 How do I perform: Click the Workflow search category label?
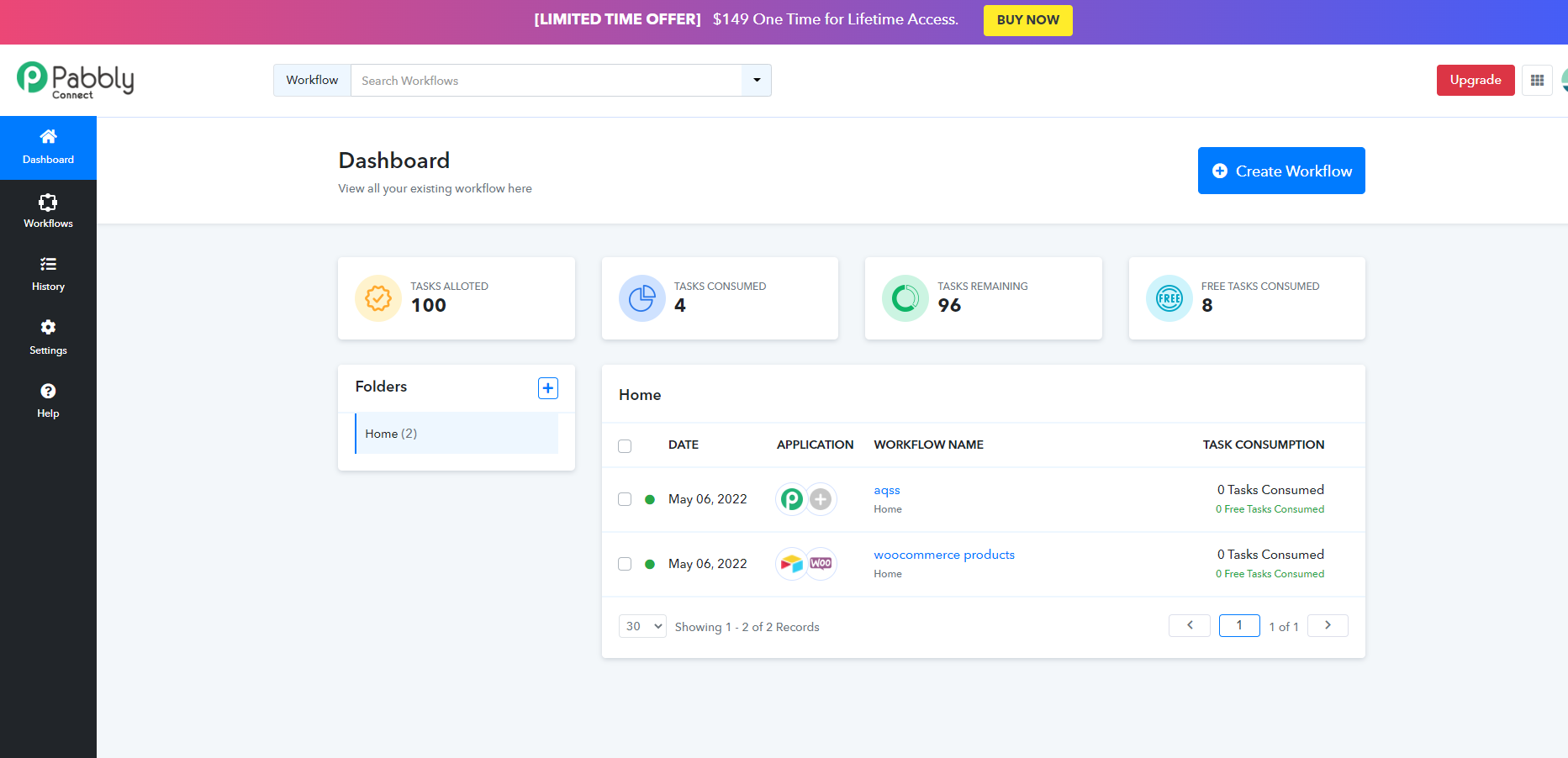coord(312,81)
